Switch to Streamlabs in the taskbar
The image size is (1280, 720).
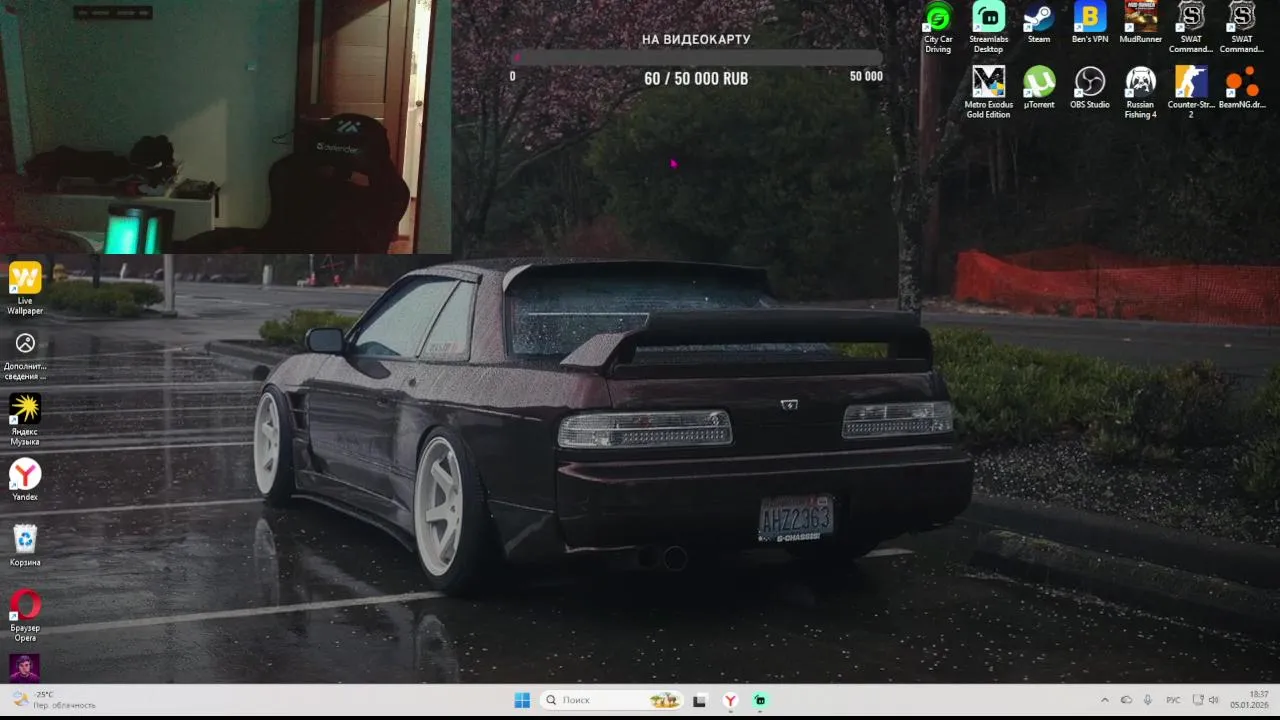pyautogui.click(x=760, y=700)
